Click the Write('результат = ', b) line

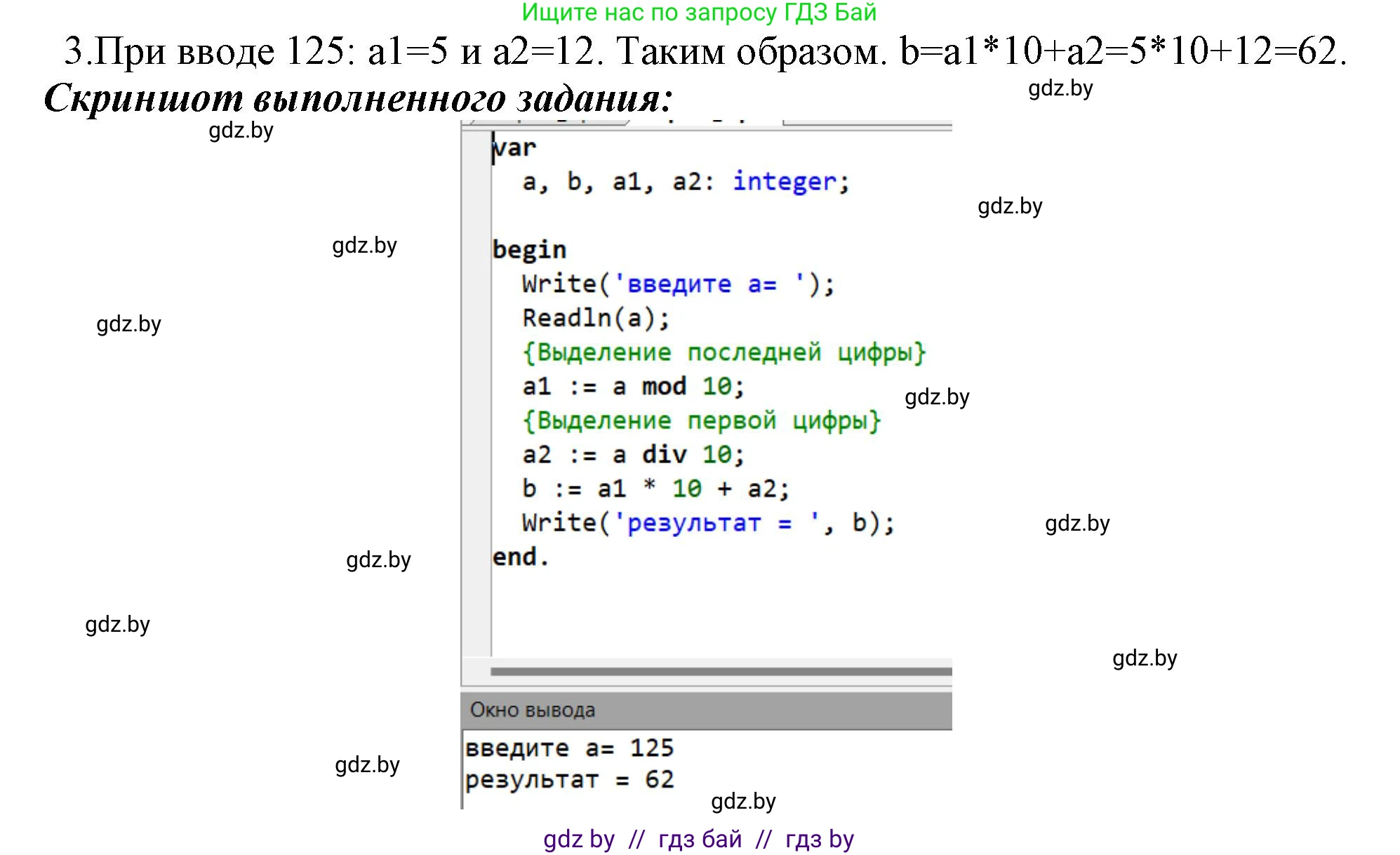[707, 523]
